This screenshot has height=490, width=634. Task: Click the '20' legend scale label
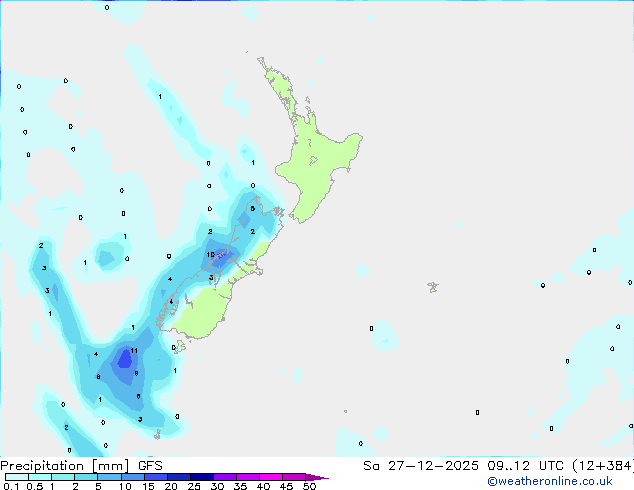coord(171,486)
